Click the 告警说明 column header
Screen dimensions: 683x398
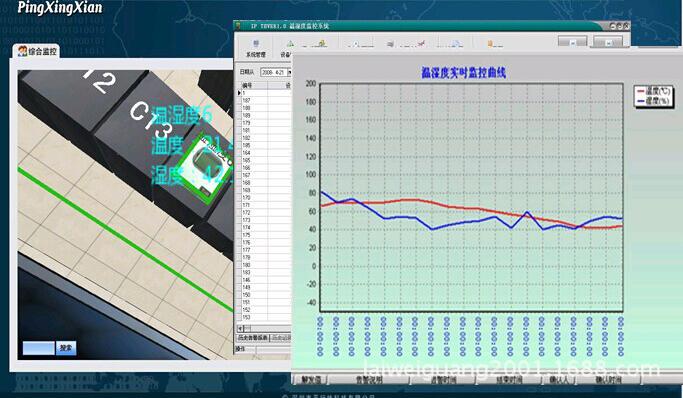click(x=369, y=380)
